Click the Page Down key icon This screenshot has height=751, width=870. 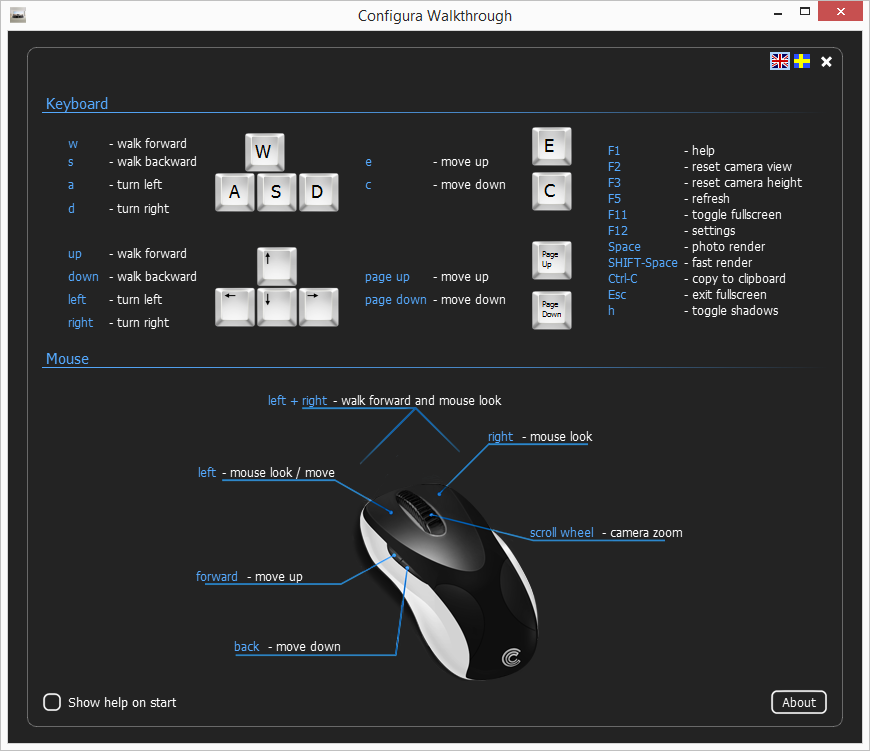[551, 310]
